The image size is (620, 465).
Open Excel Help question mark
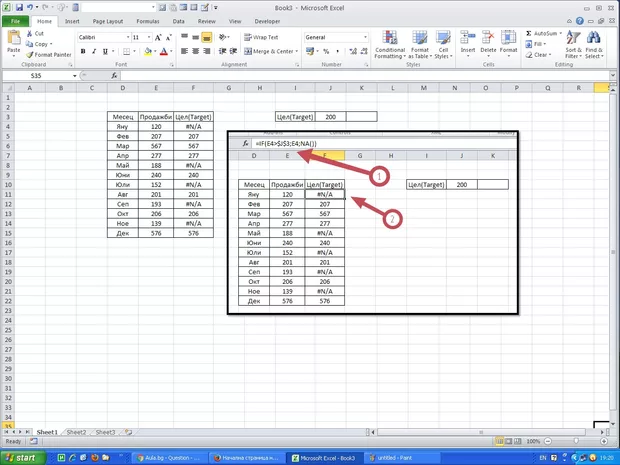click(580, 21)
